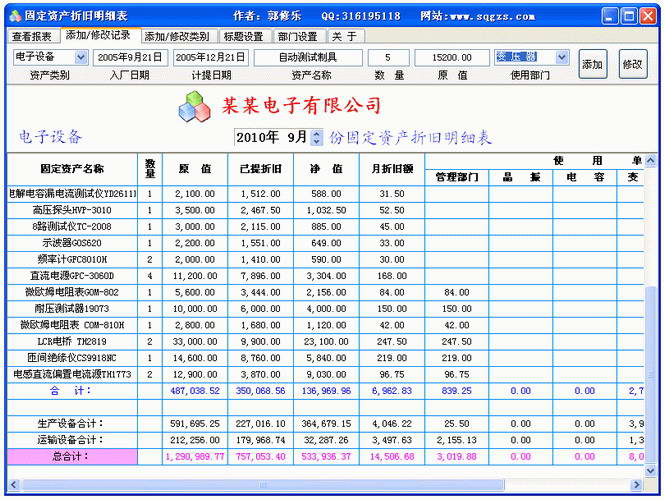Click the 资产名称 field 自动测试制具

[308, 58]
